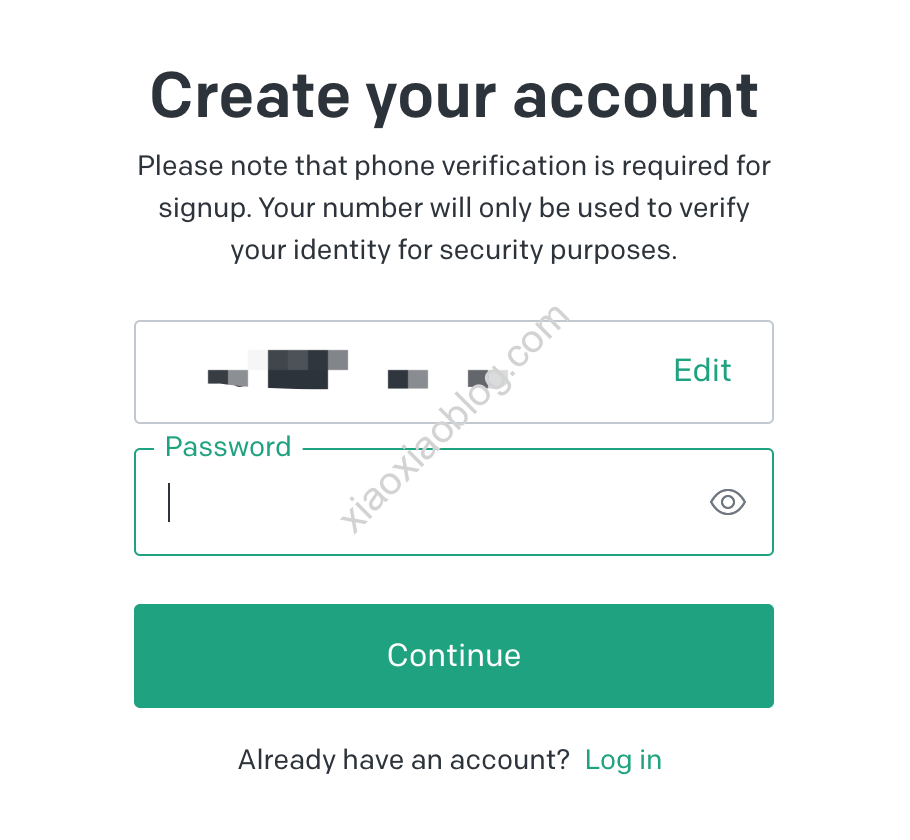Click the pixelated email text
Viewport: 910px width, 840px height.
(x=358, y=370)
